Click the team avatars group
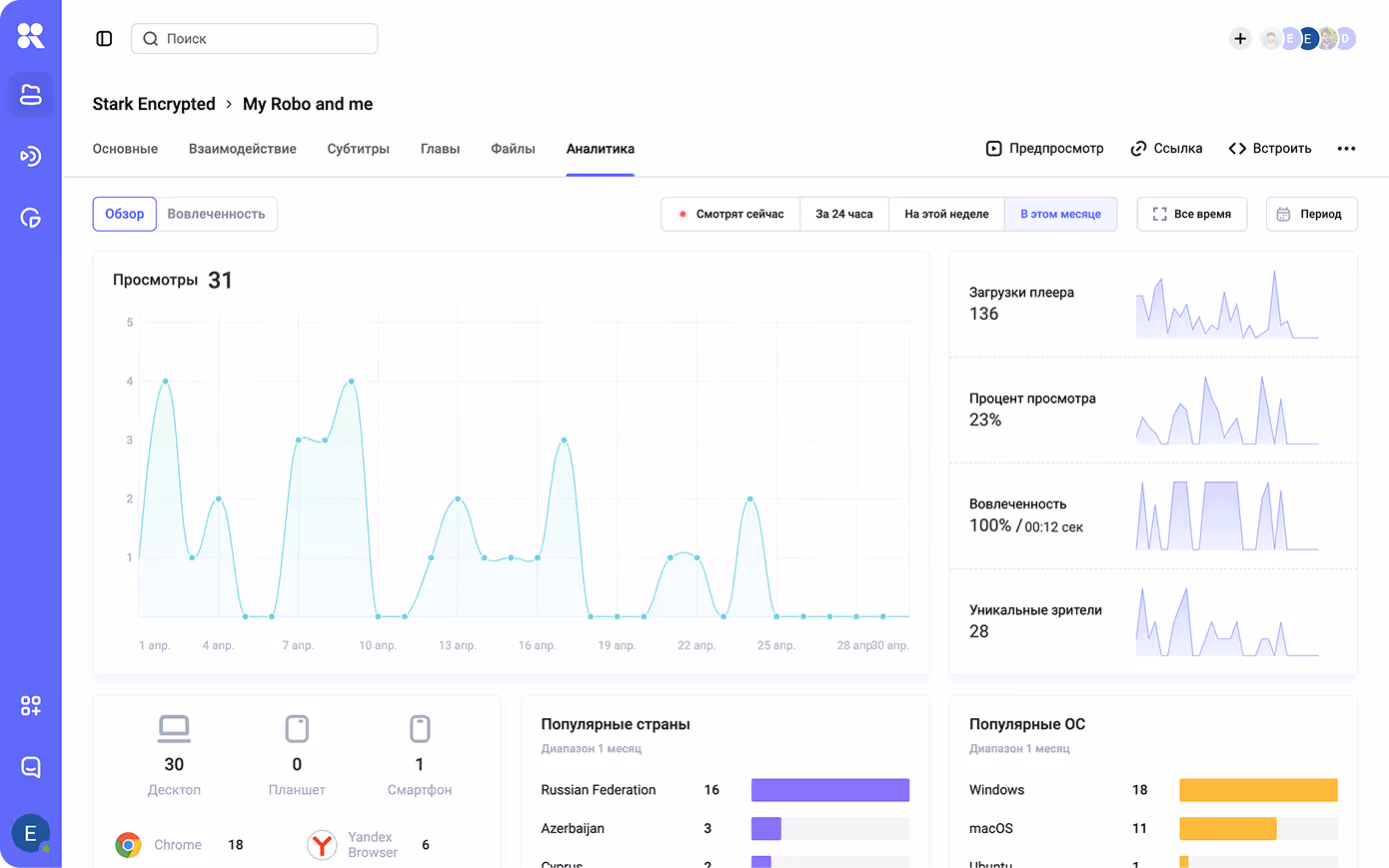Screen dimensions: 1389x868 coord(1308,39)
